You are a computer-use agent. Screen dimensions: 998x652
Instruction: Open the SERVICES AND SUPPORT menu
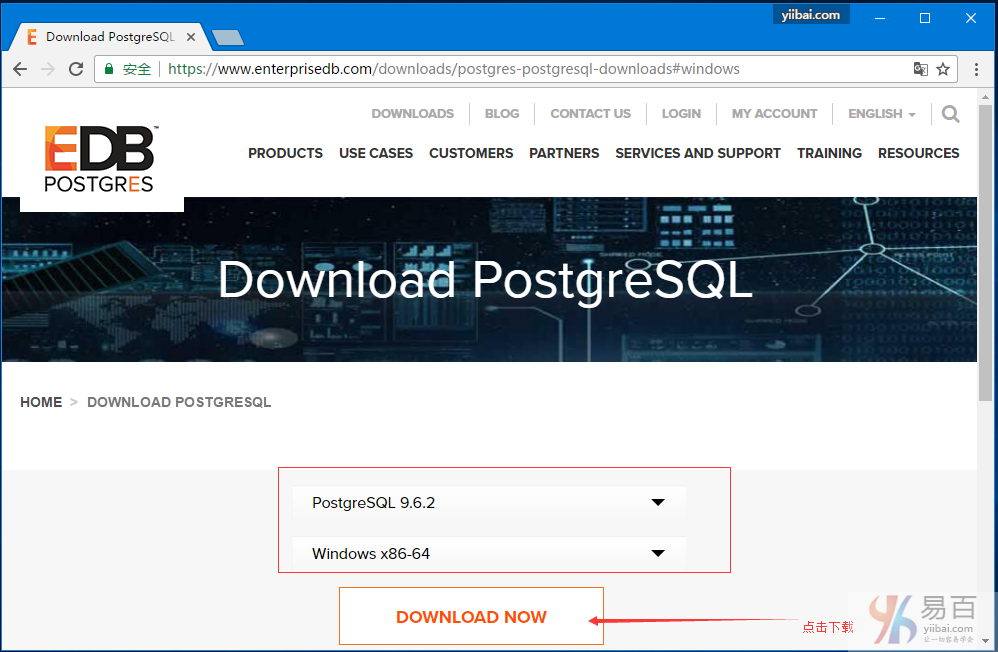coord(697,153)
